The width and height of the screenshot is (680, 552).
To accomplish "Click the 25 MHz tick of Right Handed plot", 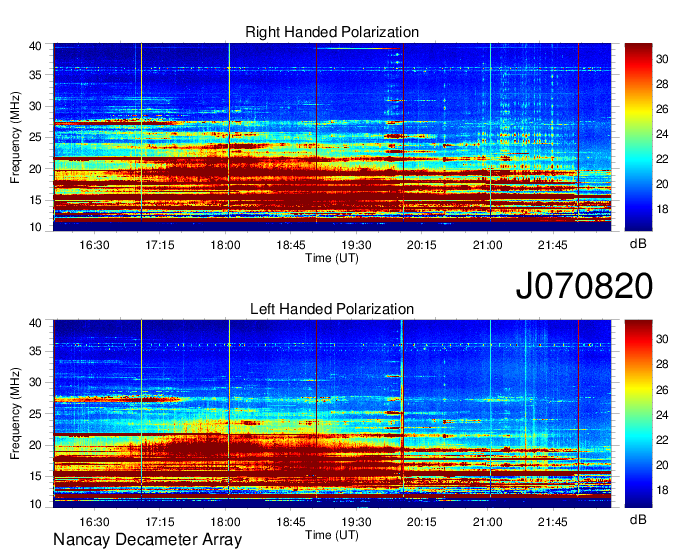I will tap(35, 137).
